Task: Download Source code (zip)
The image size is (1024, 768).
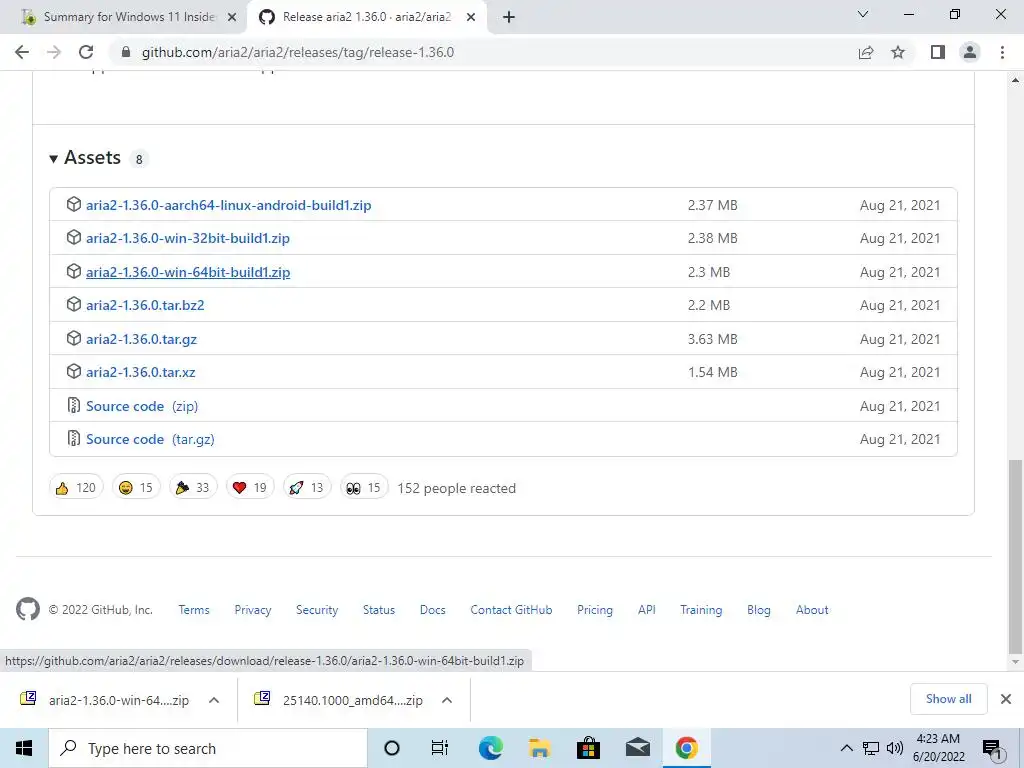Action: point(142,406)
